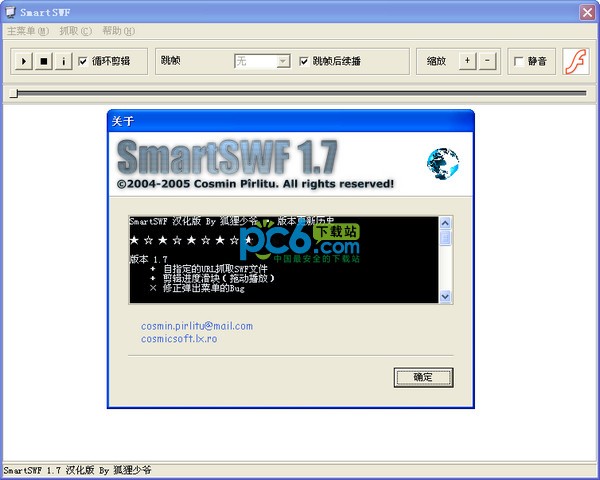Image resolution: width=600 pixels, height=480 pixels.
Task: Open the 抓取 menu
Action: click(x=76, y=31)
